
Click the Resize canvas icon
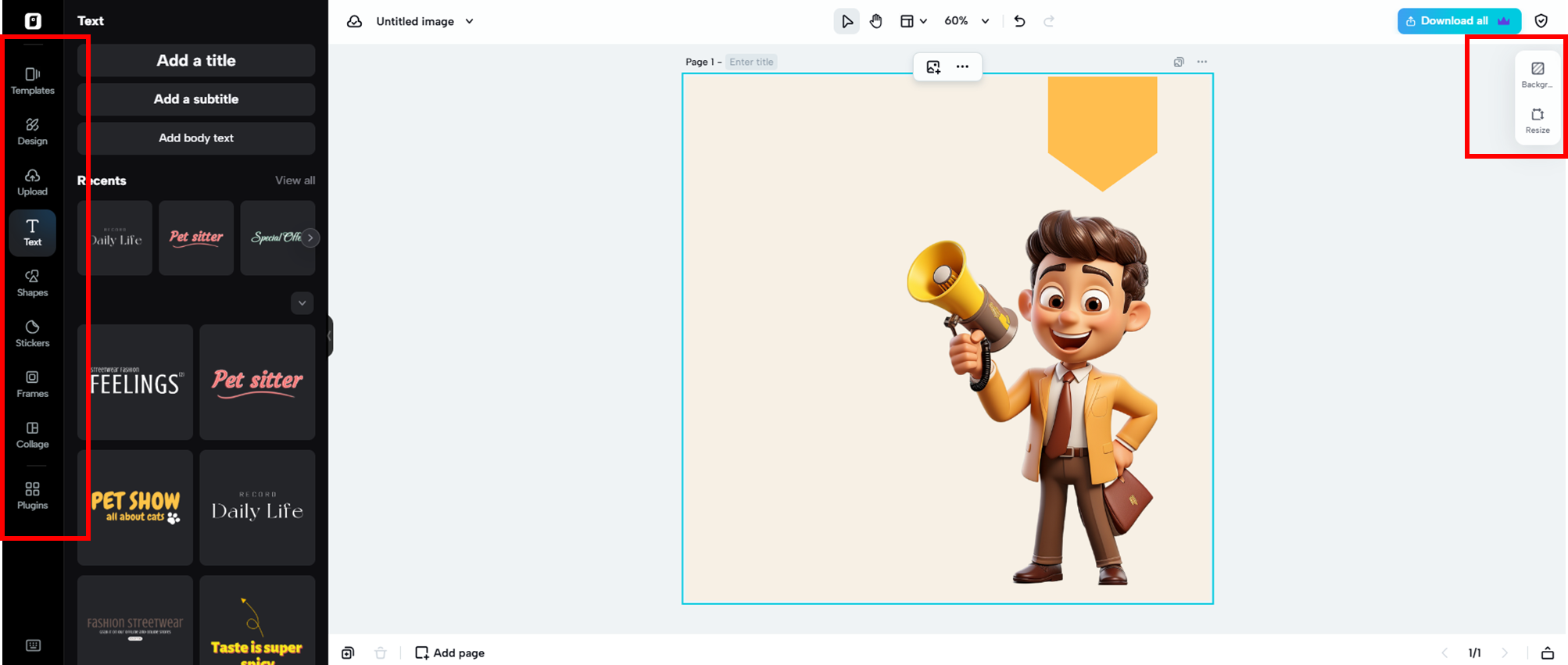pyautogui.click(x=1537, y=120)
